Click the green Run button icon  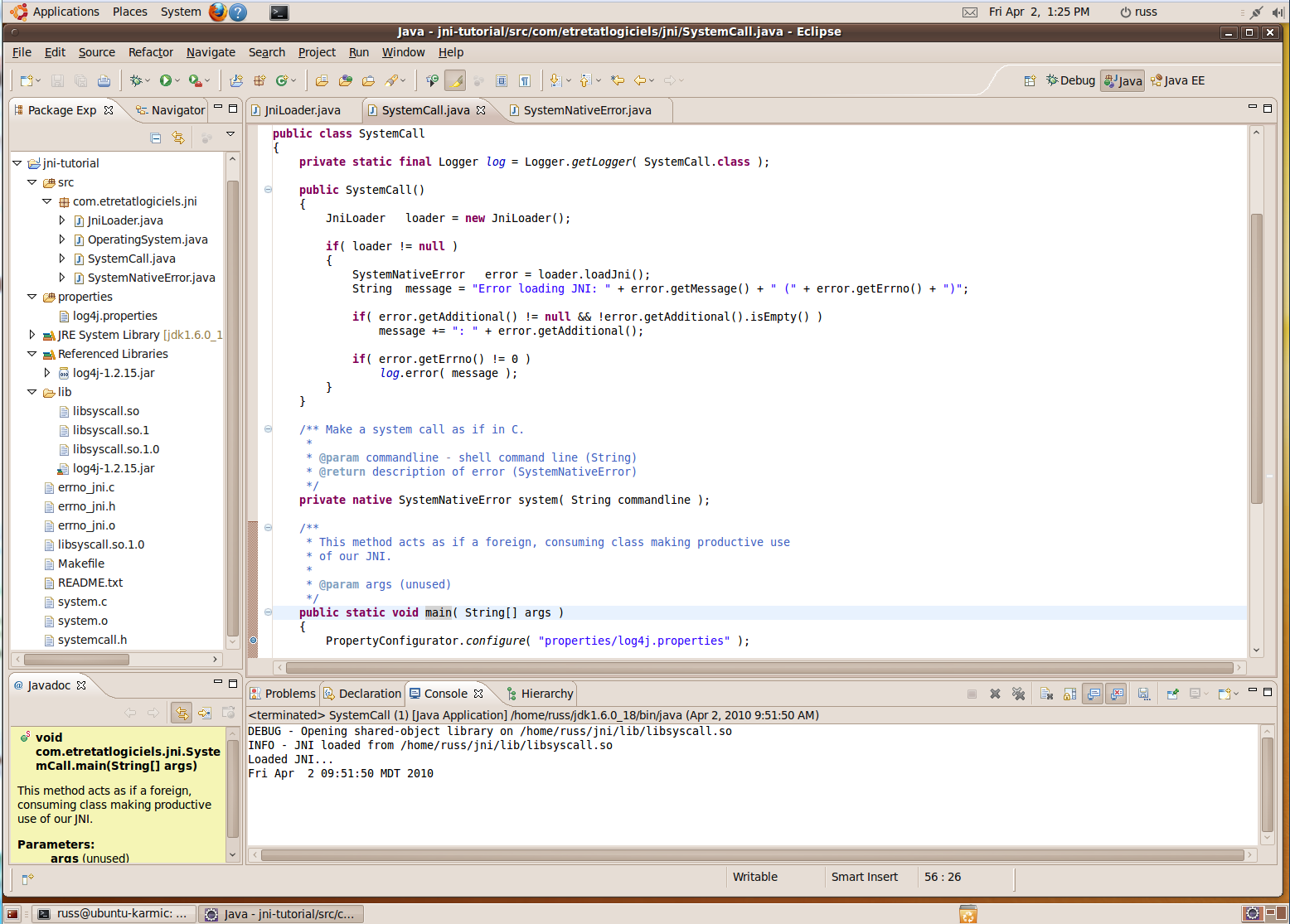coord(166,80)
